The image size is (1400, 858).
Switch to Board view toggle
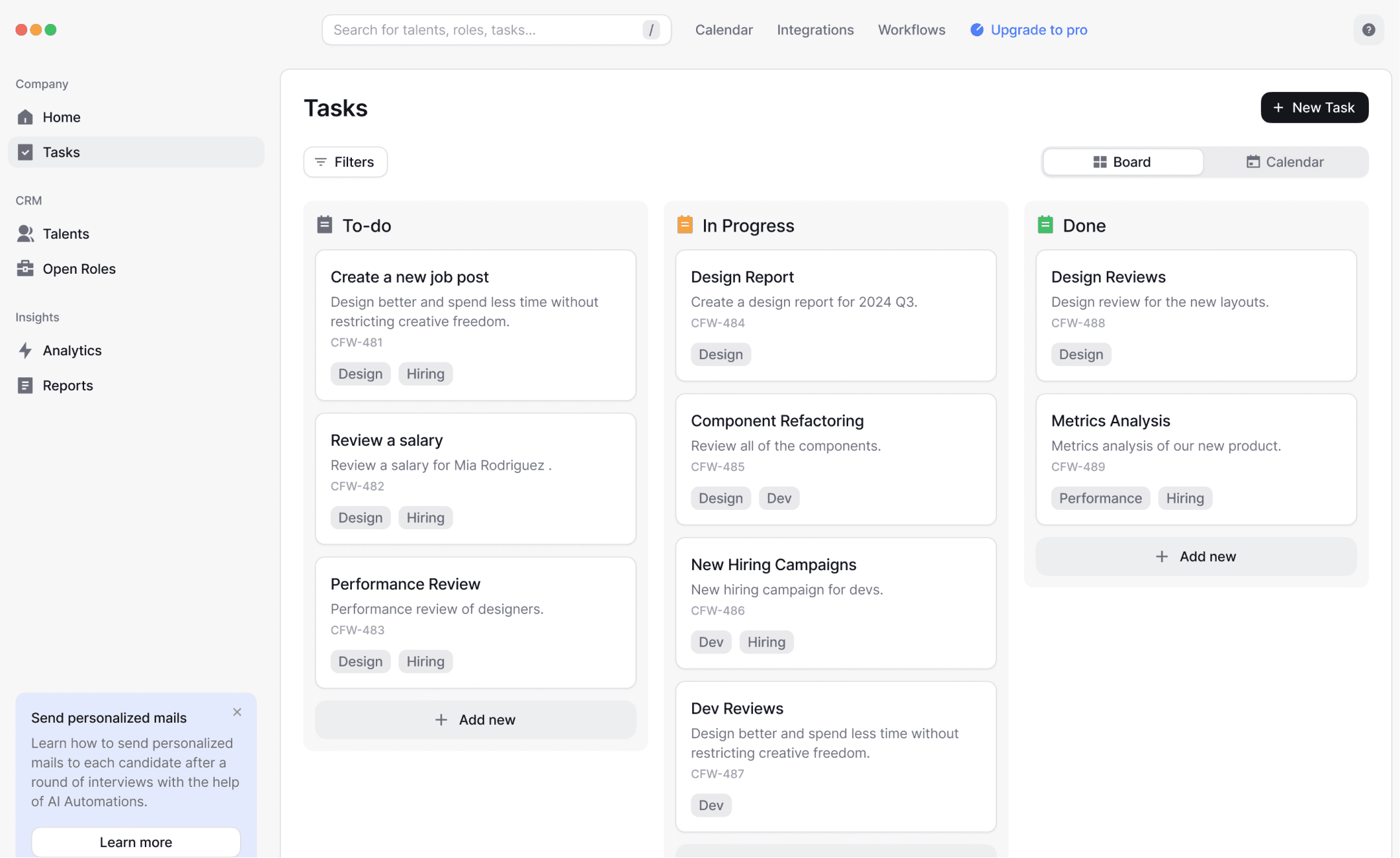1122,162
